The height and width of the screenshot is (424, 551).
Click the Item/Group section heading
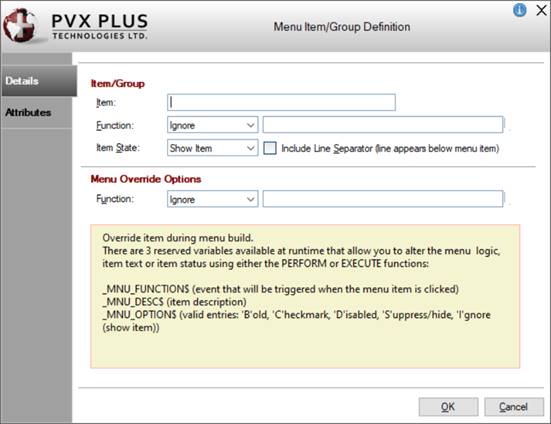pos(118,84)
